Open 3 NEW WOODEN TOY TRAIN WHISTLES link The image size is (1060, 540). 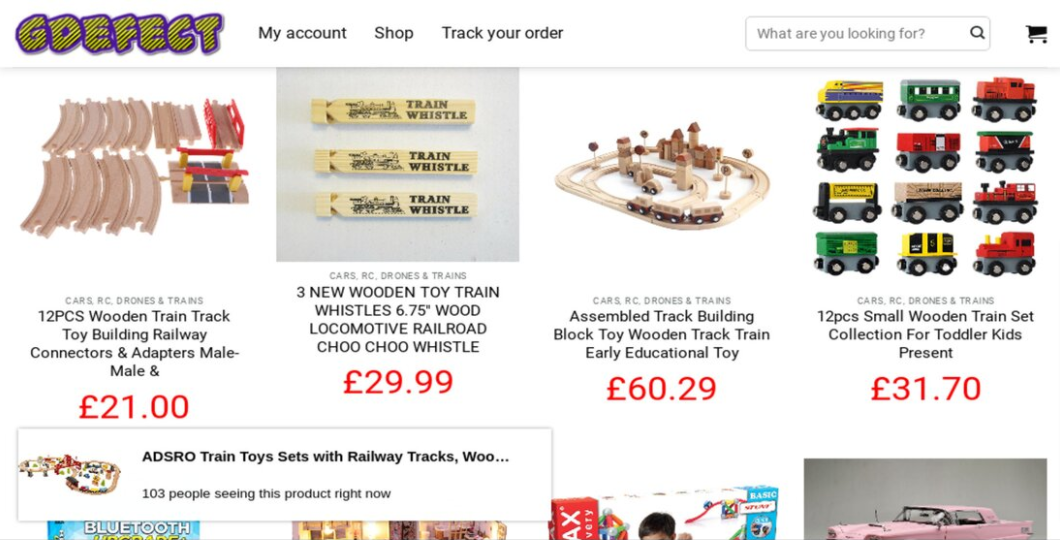coord(398,320)
